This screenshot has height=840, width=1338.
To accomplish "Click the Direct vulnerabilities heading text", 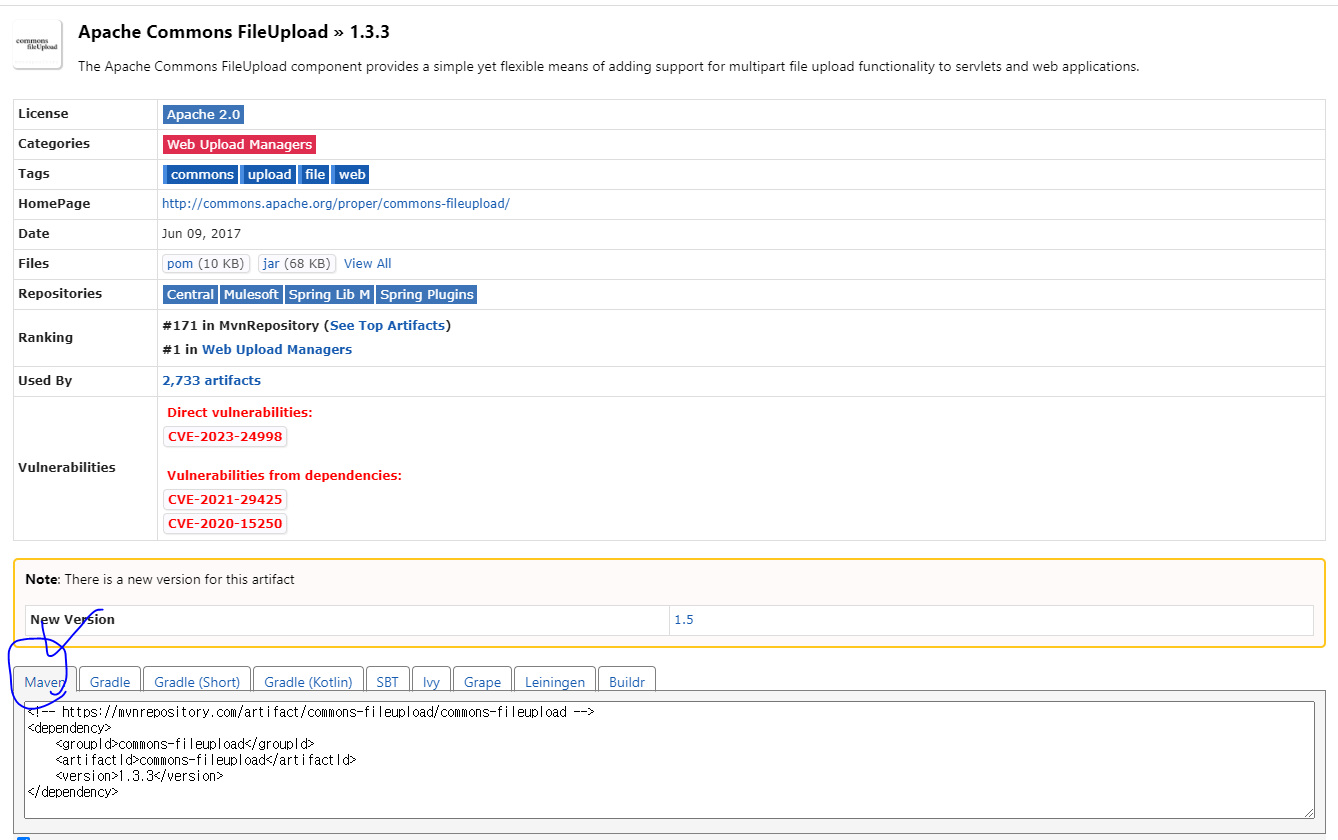I will pos(239,412).
